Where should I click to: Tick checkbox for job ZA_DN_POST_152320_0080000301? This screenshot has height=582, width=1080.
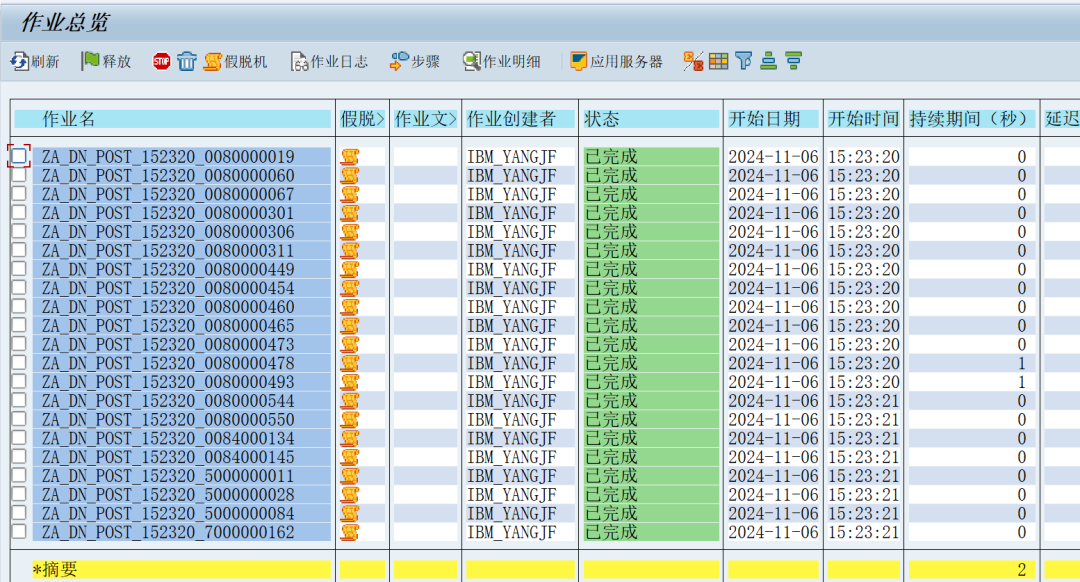(19, 212)
